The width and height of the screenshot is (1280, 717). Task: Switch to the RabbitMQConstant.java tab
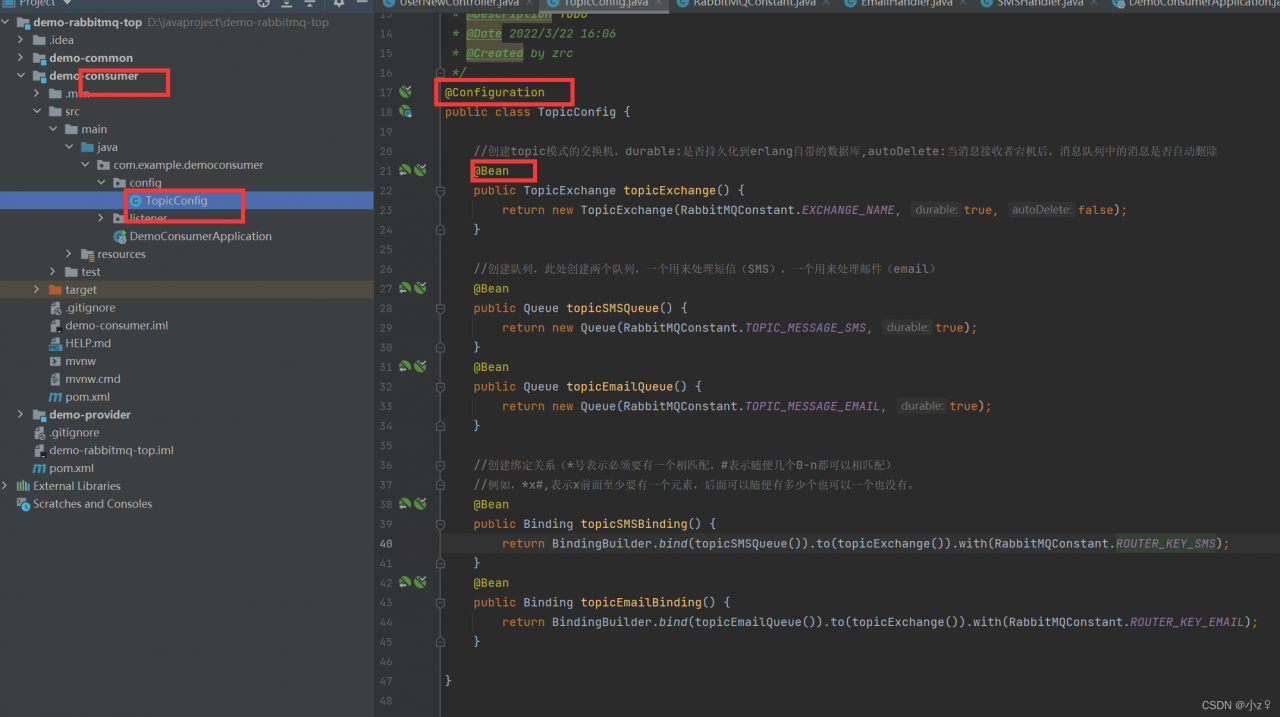(757, 4)
